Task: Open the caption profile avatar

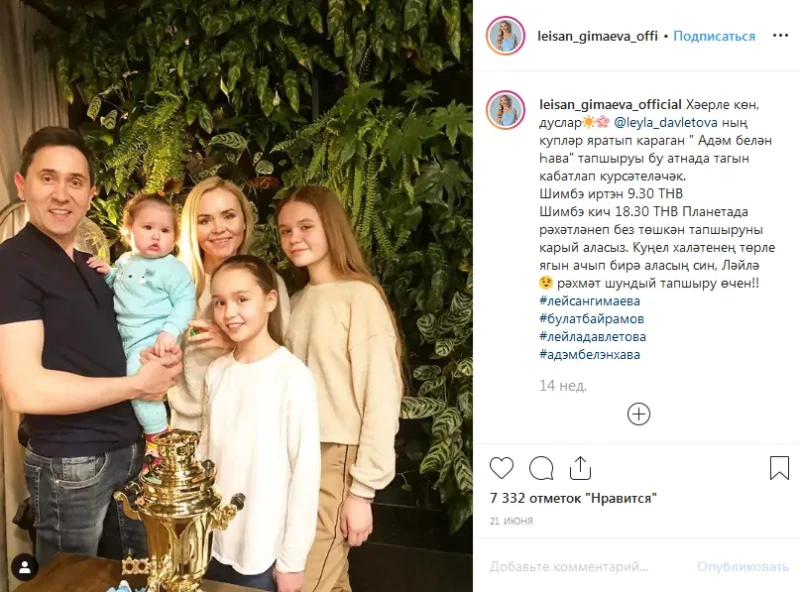Action: coord(505,110)
